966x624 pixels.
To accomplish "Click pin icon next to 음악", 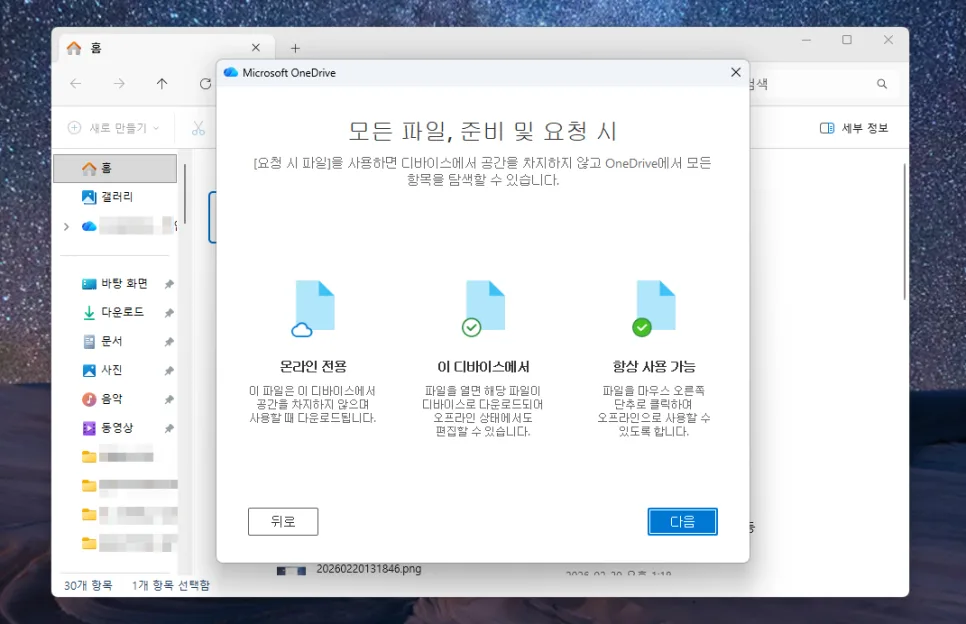I will coord(169,400).
